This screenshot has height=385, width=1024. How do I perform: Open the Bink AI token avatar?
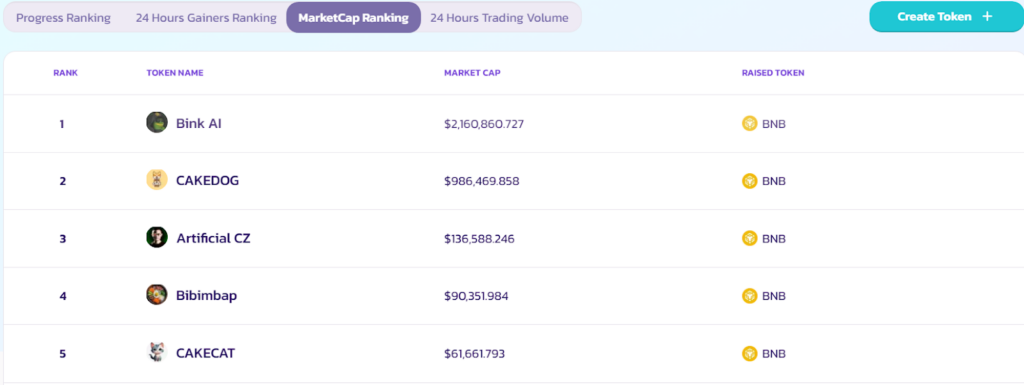pos(157,123)
